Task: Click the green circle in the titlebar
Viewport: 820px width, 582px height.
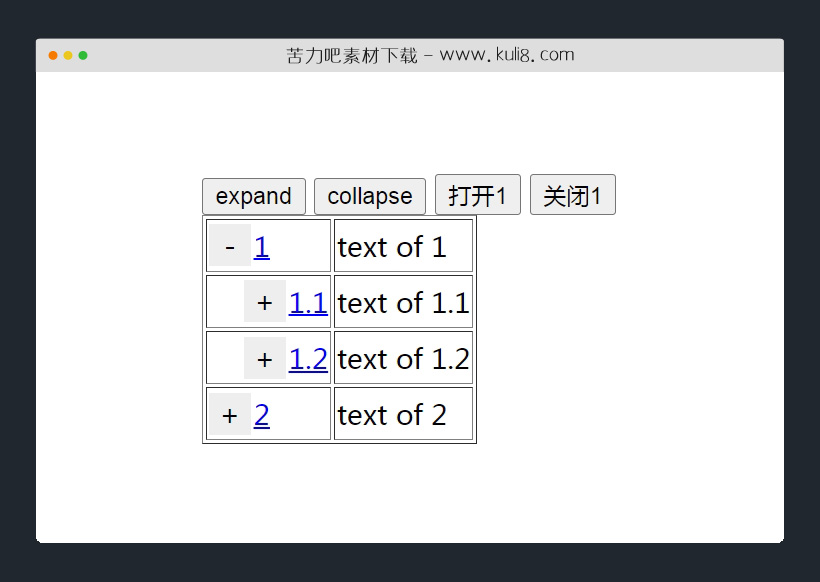Action: tap(84, 56)
